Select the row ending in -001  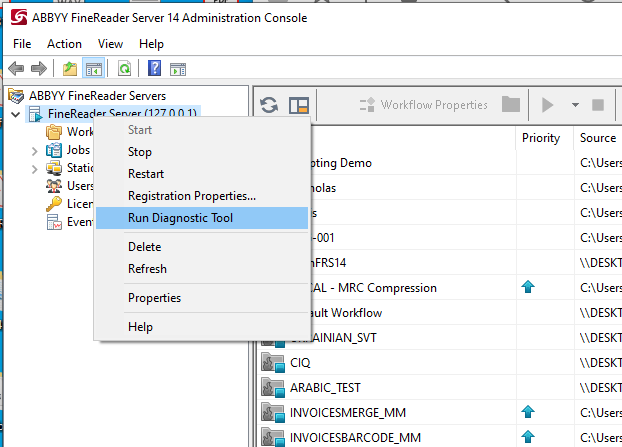click(x=440, y=238)
